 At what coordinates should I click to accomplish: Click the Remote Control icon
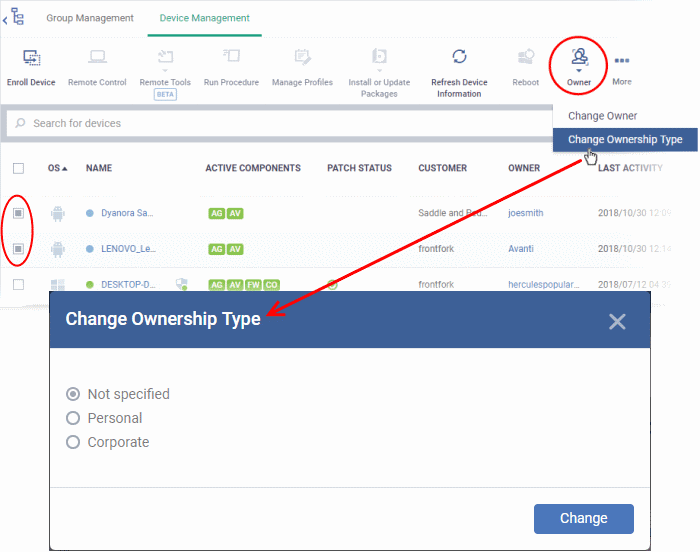pos(97,57)
